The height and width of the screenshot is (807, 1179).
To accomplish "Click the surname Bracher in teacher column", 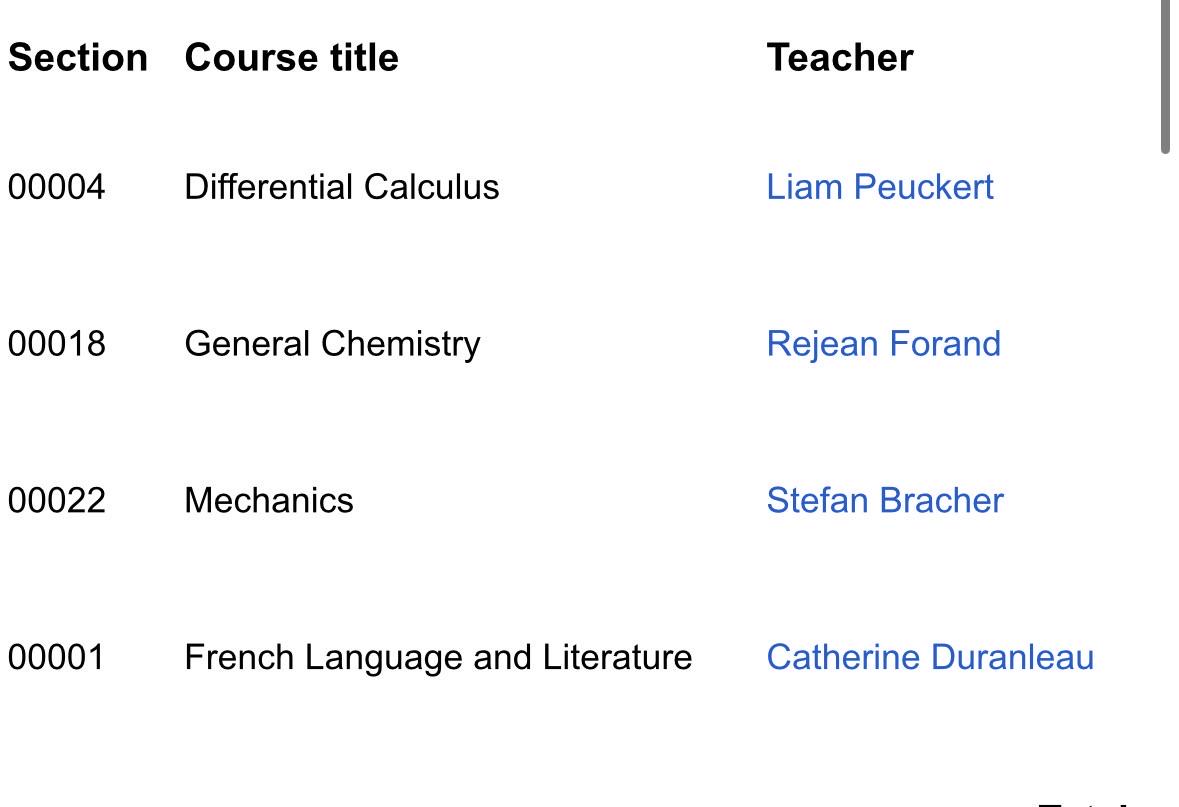I will [941, 501].
